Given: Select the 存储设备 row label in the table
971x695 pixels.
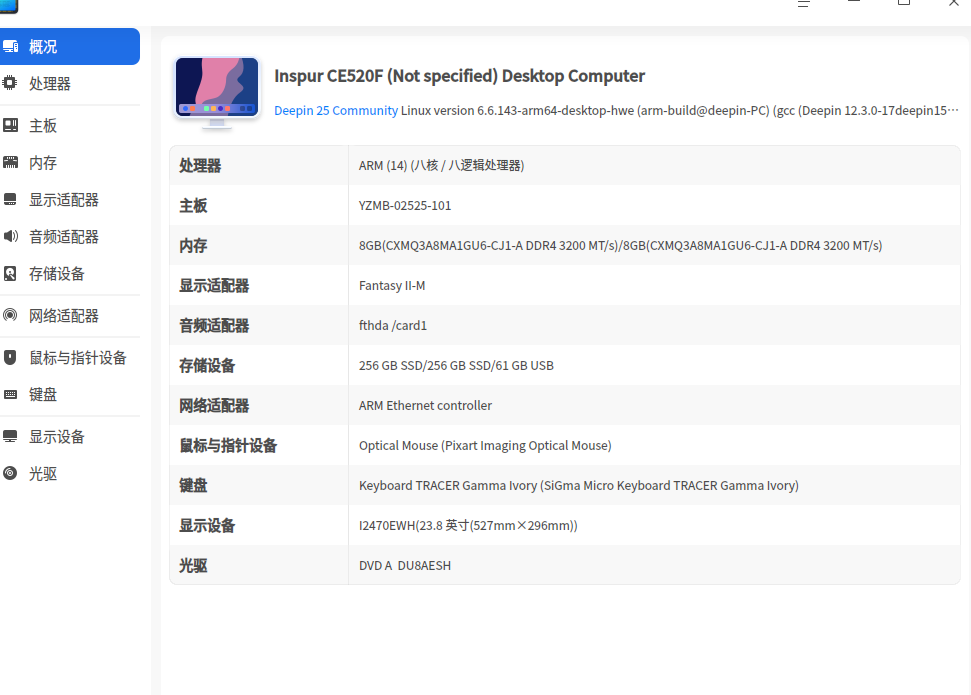Looking at the screenshot, I should [207, 365].
